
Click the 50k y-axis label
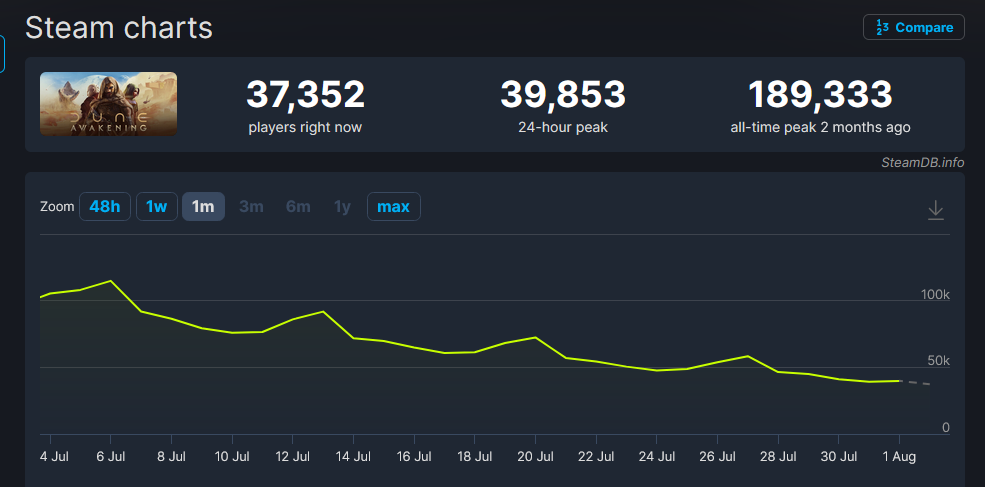click(939, 361)
